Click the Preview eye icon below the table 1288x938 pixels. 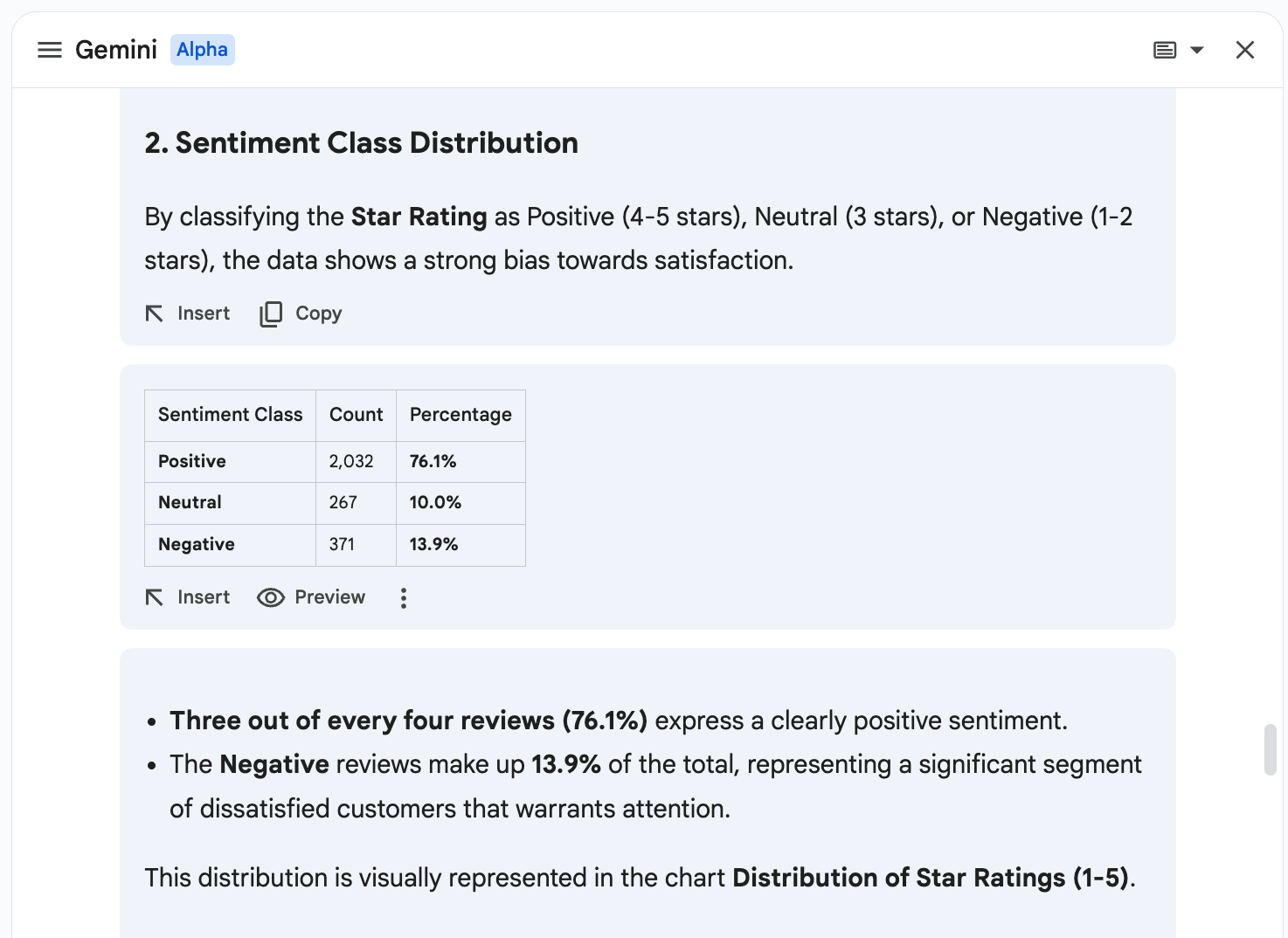pos(271,597)
